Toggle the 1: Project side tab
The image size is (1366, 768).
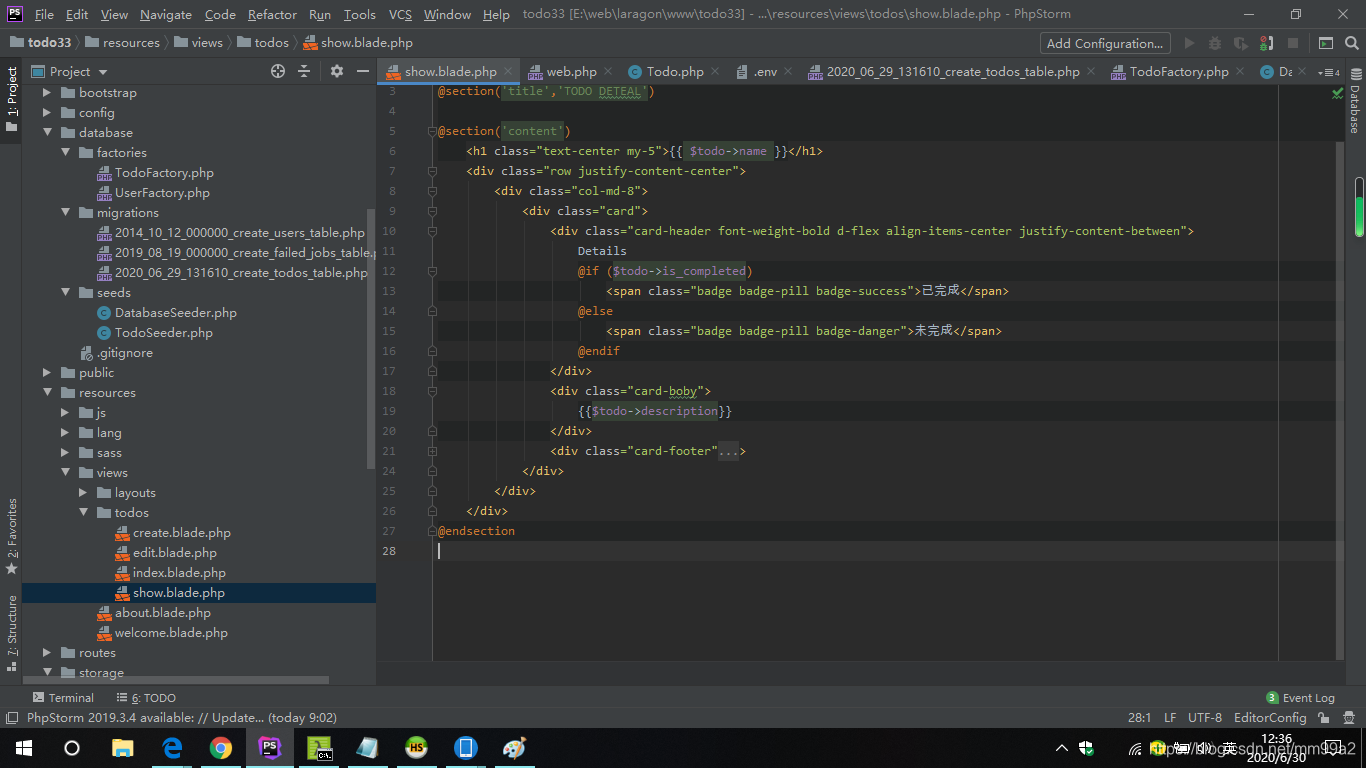pyautogui.click(x=11, y=100)
